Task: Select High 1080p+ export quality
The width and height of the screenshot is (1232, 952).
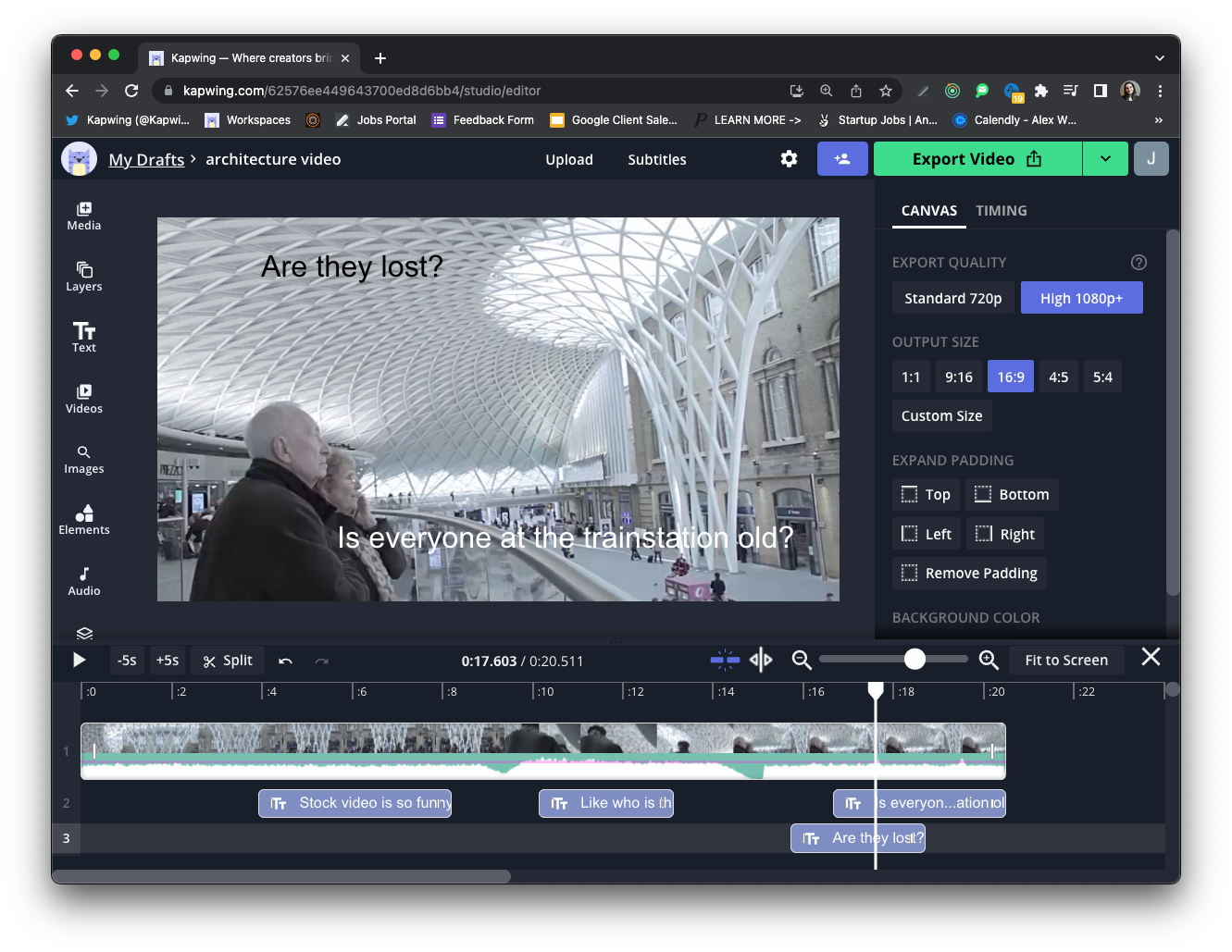Action: tap(1081, 298)
